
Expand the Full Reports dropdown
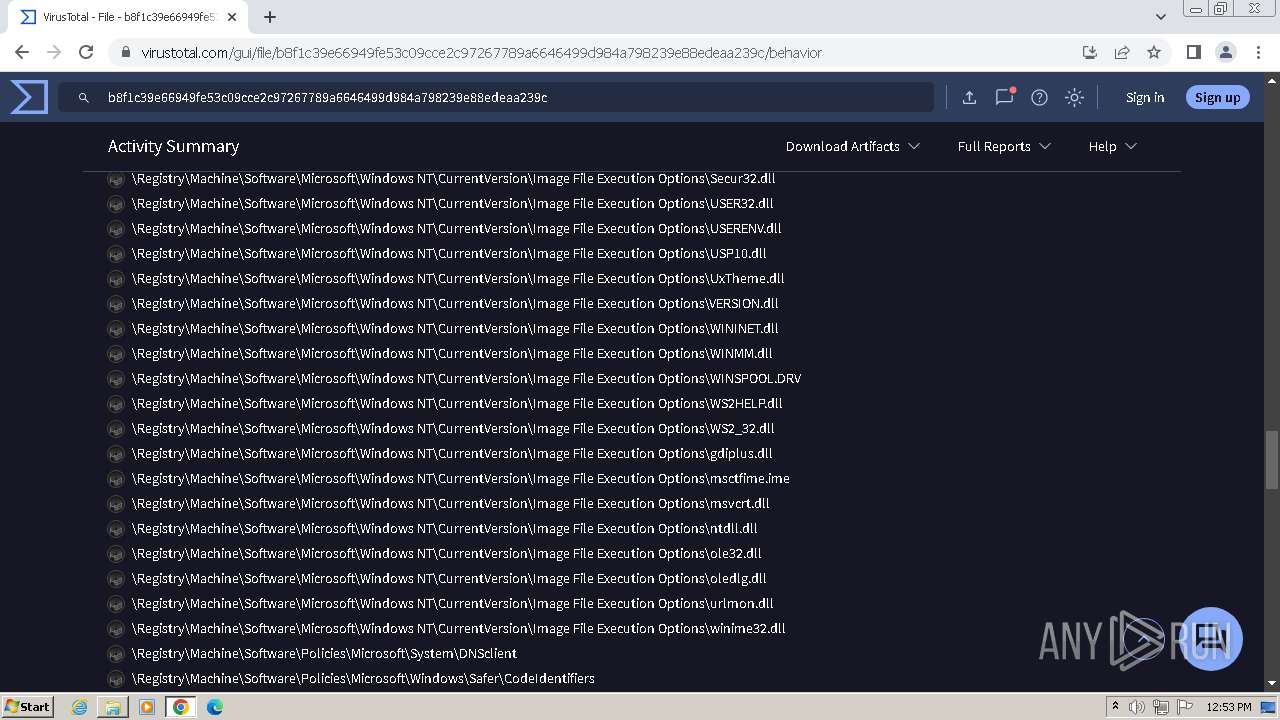(x=1004, y=146)
